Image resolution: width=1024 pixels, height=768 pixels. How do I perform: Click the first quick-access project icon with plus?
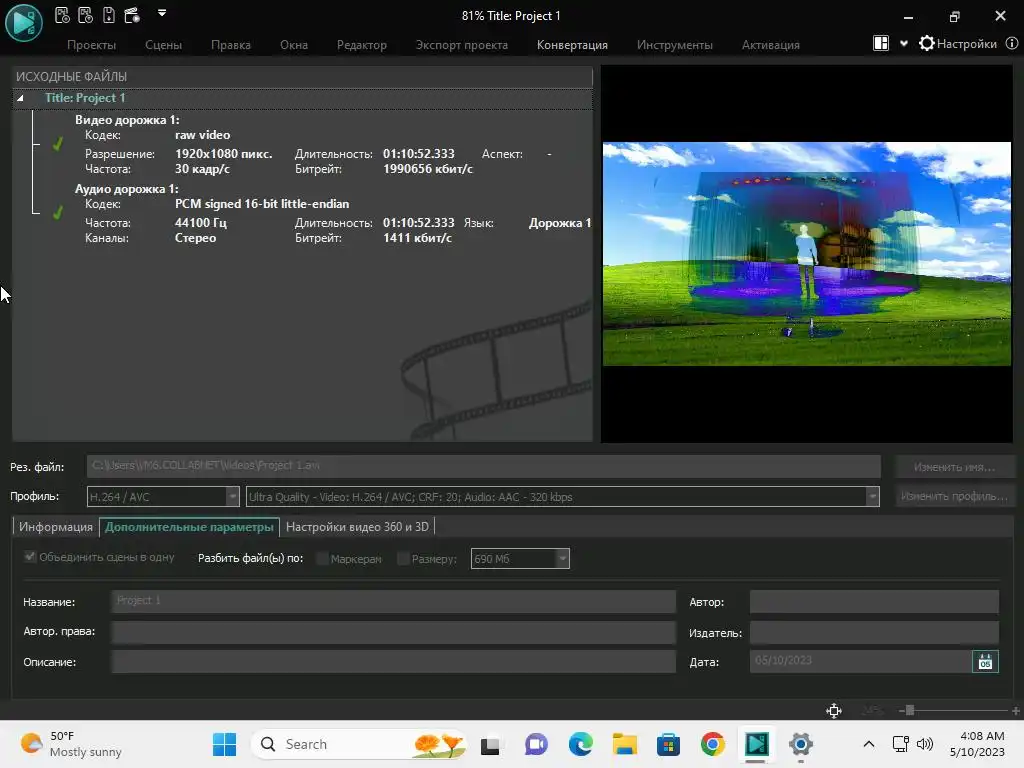(62, 14)
